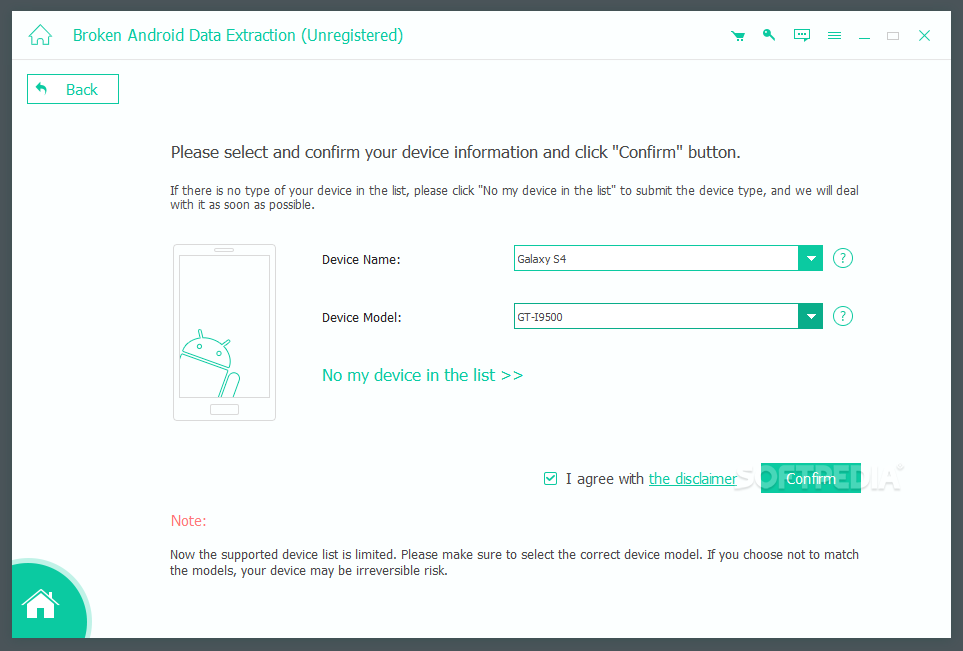Go back using the Back button
The width and height of the screenshot is (963, 651).
72,89
